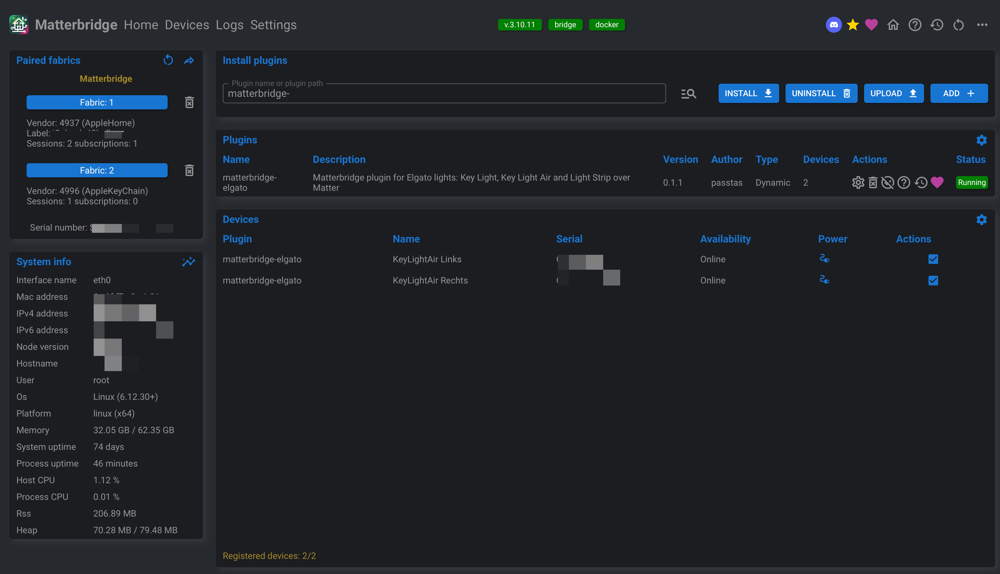Screen dimensions: 1000x574
Task: Go to Home menu item
Action: point(141,25)
